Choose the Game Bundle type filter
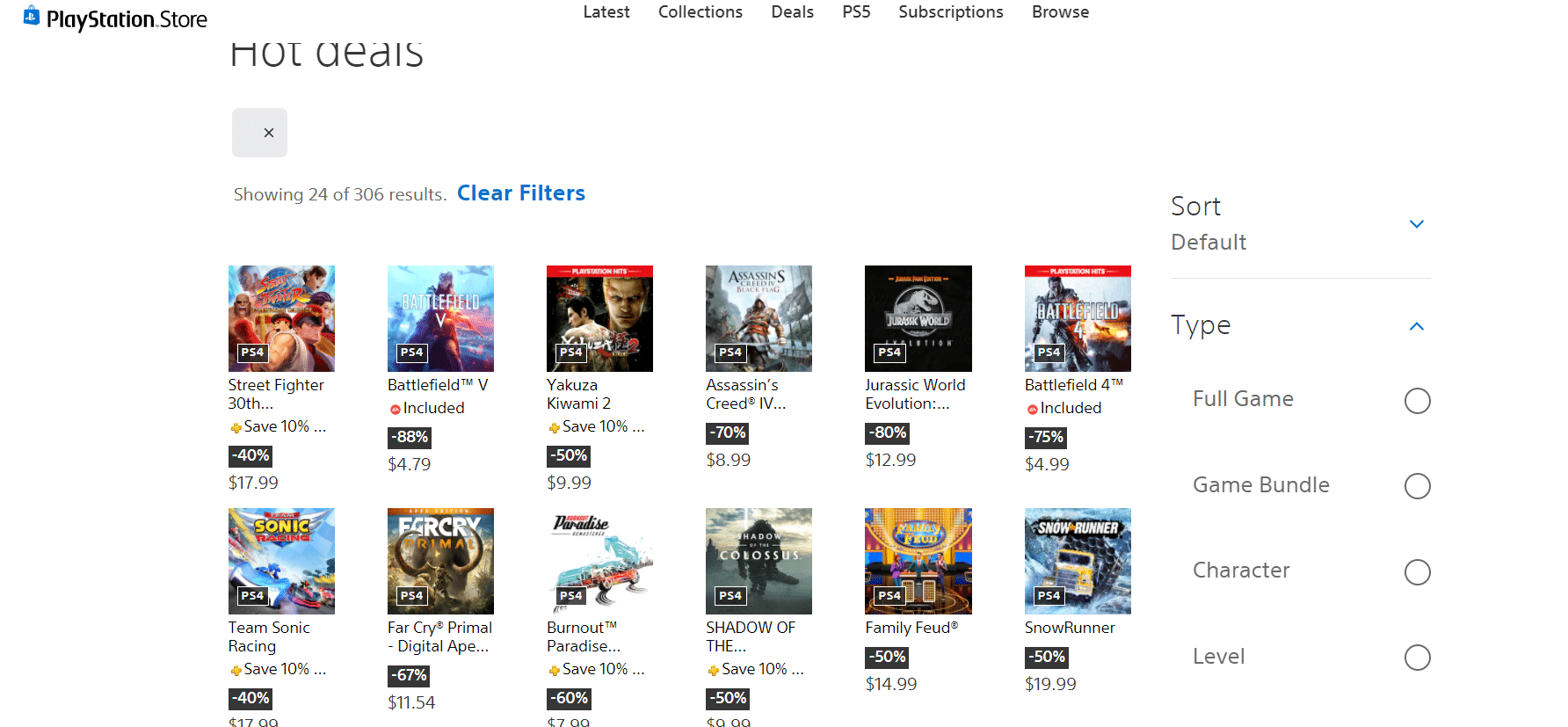Viewport: 1568px width, 727px height. click(x=1417, y=486)
